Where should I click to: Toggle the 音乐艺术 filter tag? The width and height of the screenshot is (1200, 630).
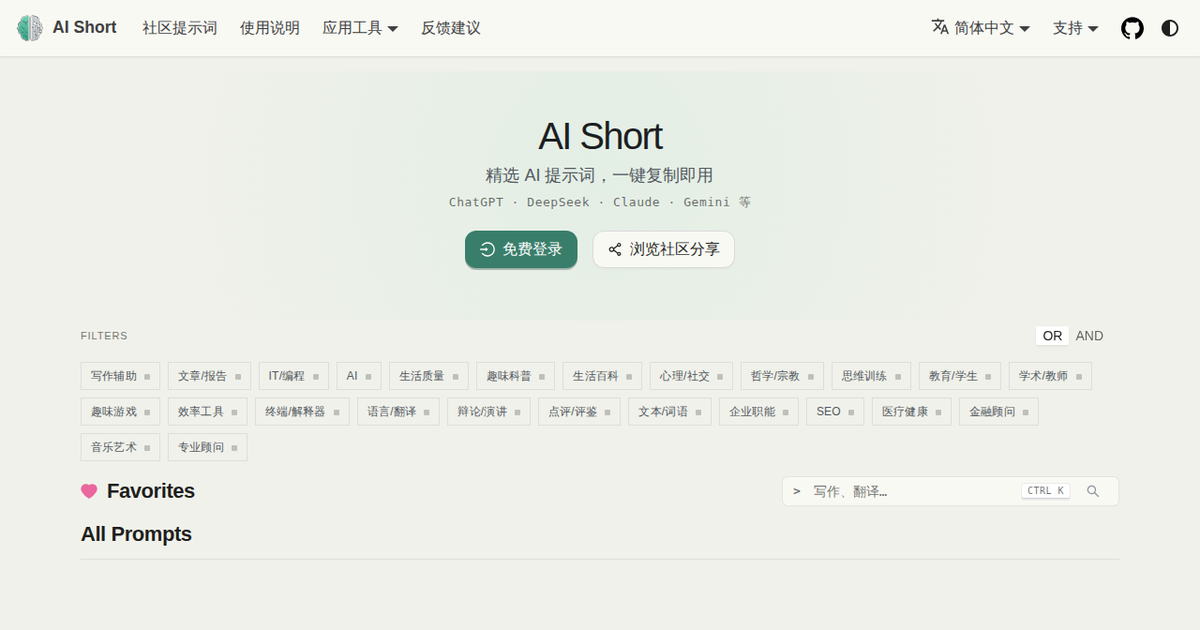[x=120, y=447]
